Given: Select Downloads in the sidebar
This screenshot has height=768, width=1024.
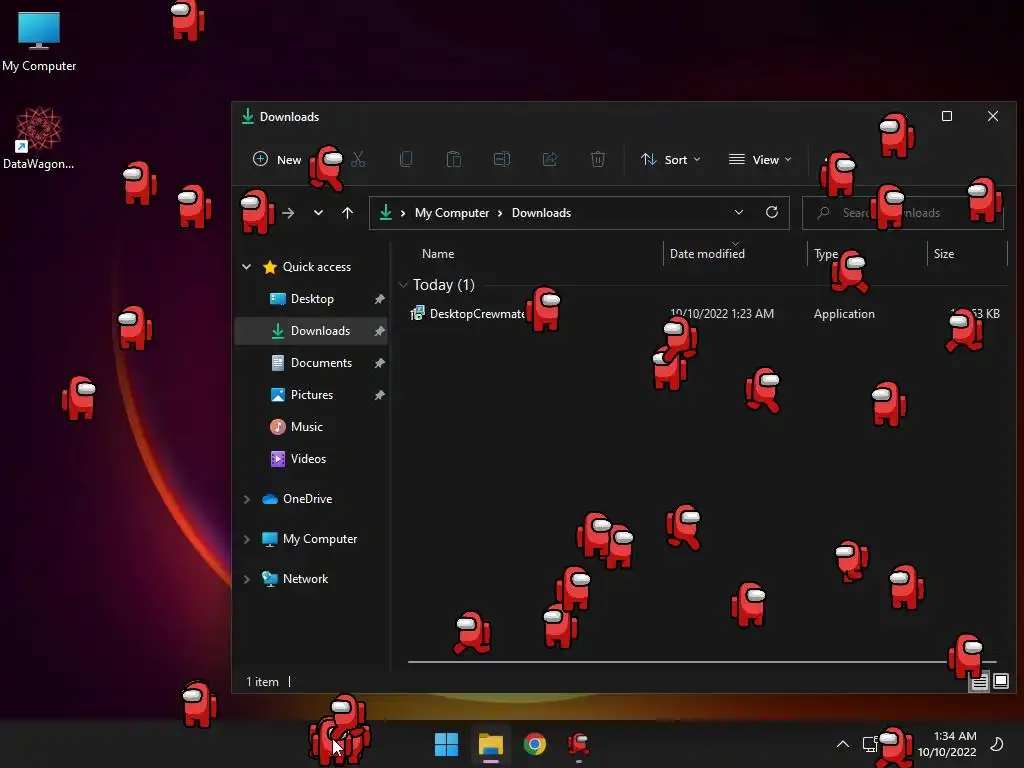Looking at the screenshot, I should click(311, 330).
